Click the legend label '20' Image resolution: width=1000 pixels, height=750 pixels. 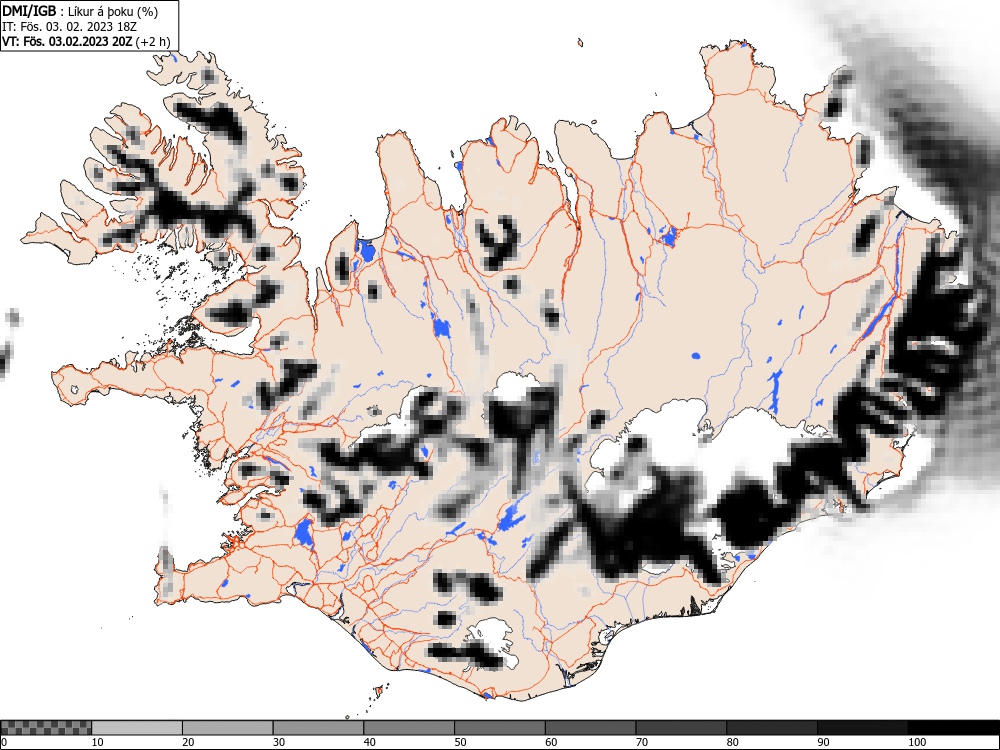(188, 742)
